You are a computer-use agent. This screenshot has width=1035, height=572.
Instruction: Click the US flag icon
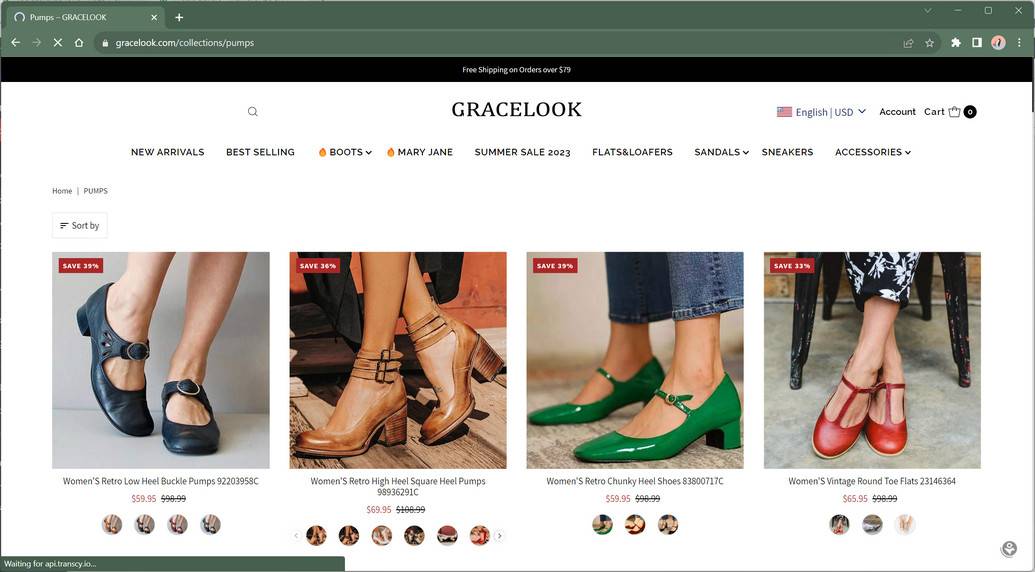tap(784, 112)
